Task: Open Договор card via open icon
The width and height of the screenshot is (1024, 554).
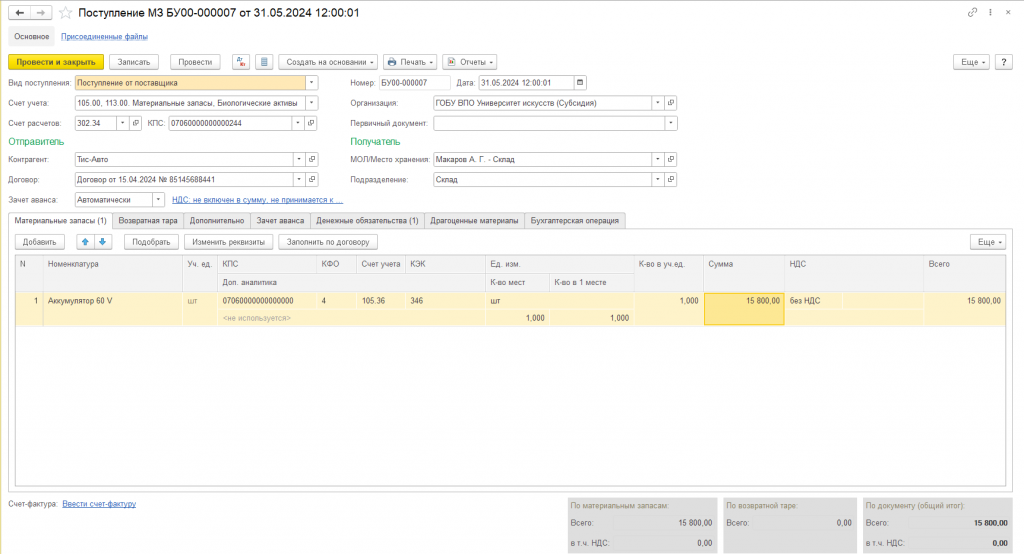Action: coord(312,180)
